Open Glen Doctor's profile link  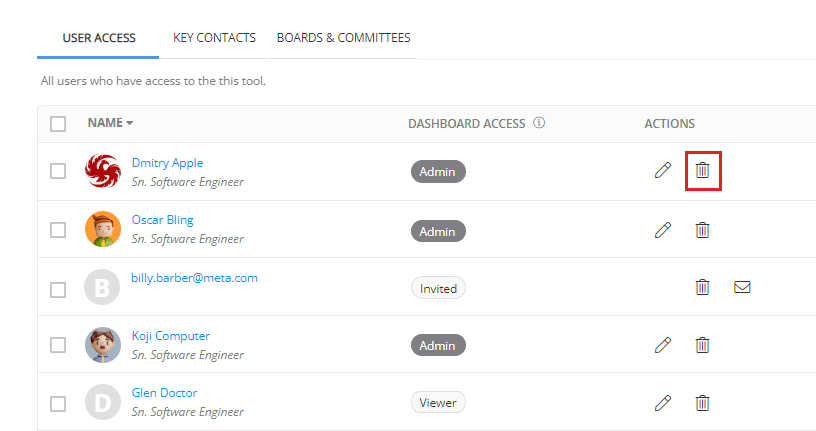coord(164,393)
